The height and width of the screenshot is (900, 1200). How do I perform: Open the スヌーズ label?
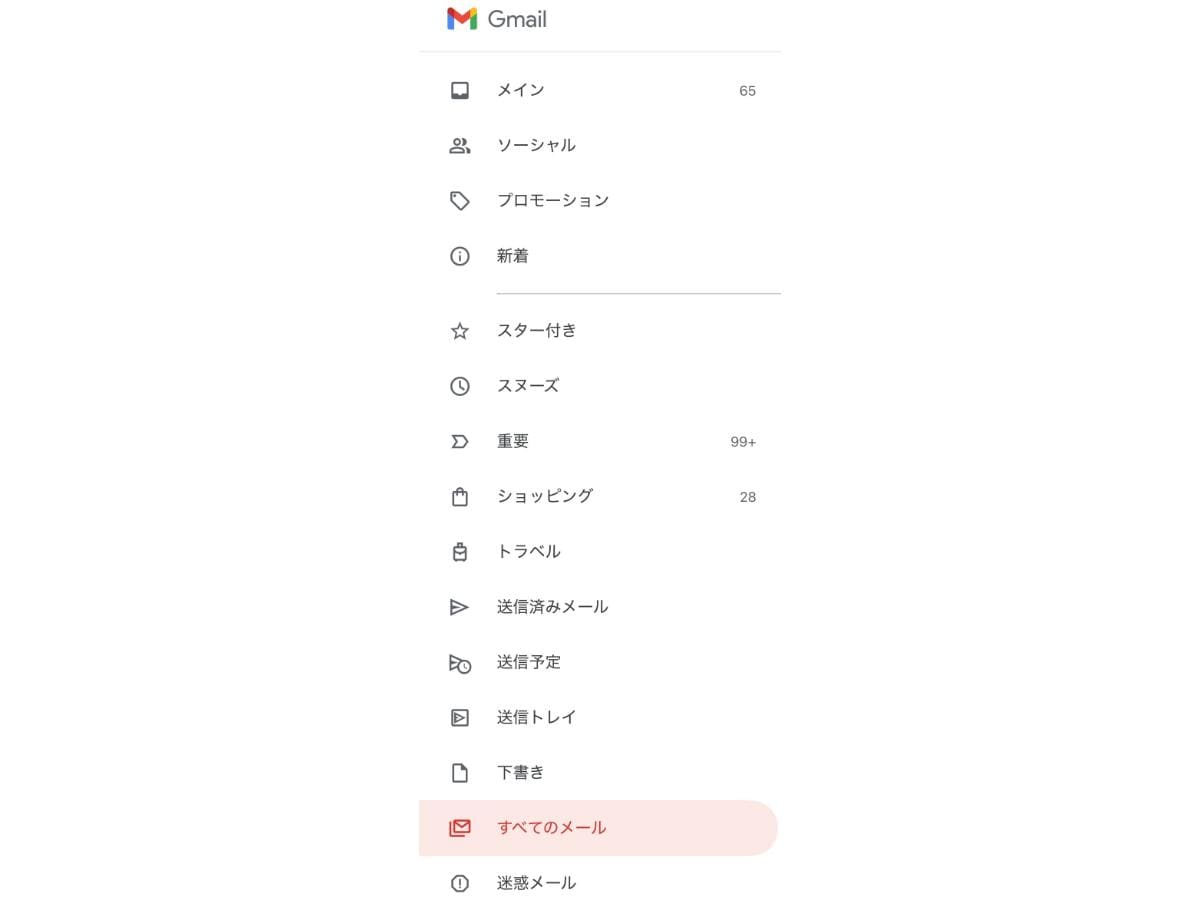click(x=528, y=386)
